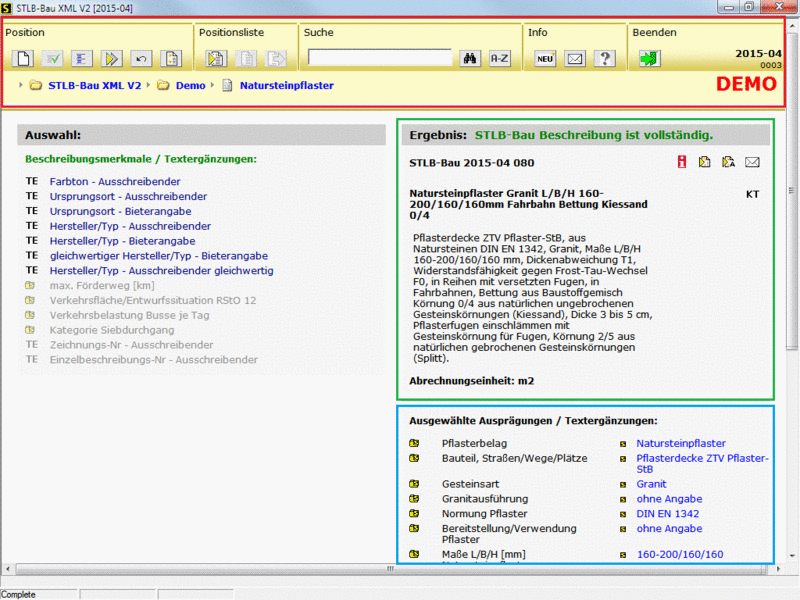Click the document clipboard icon in Position group
Screen dimensions: 800x600
[171, 59]
